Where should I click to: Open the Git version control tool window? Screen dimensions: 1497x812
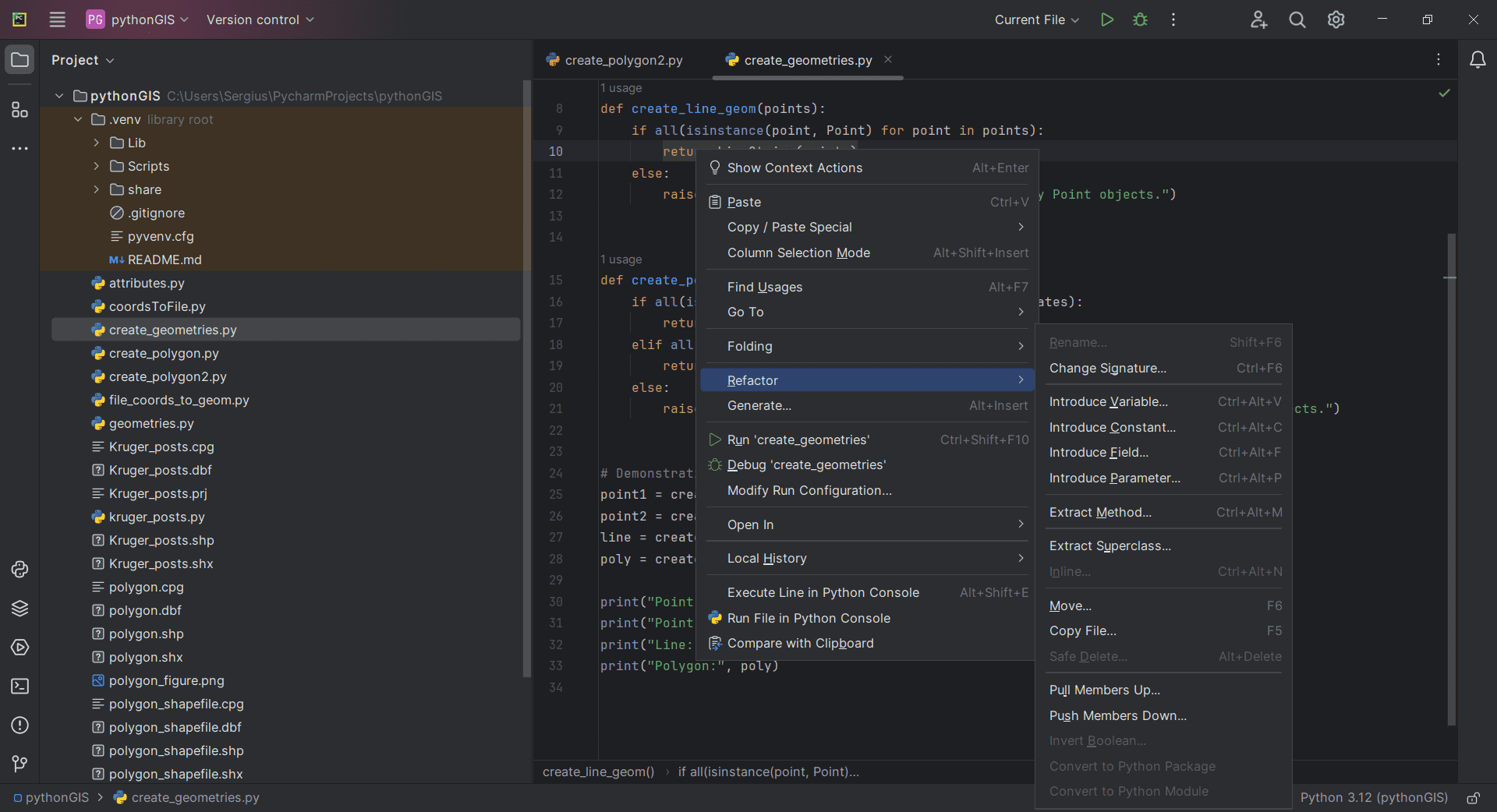point(19,764)
